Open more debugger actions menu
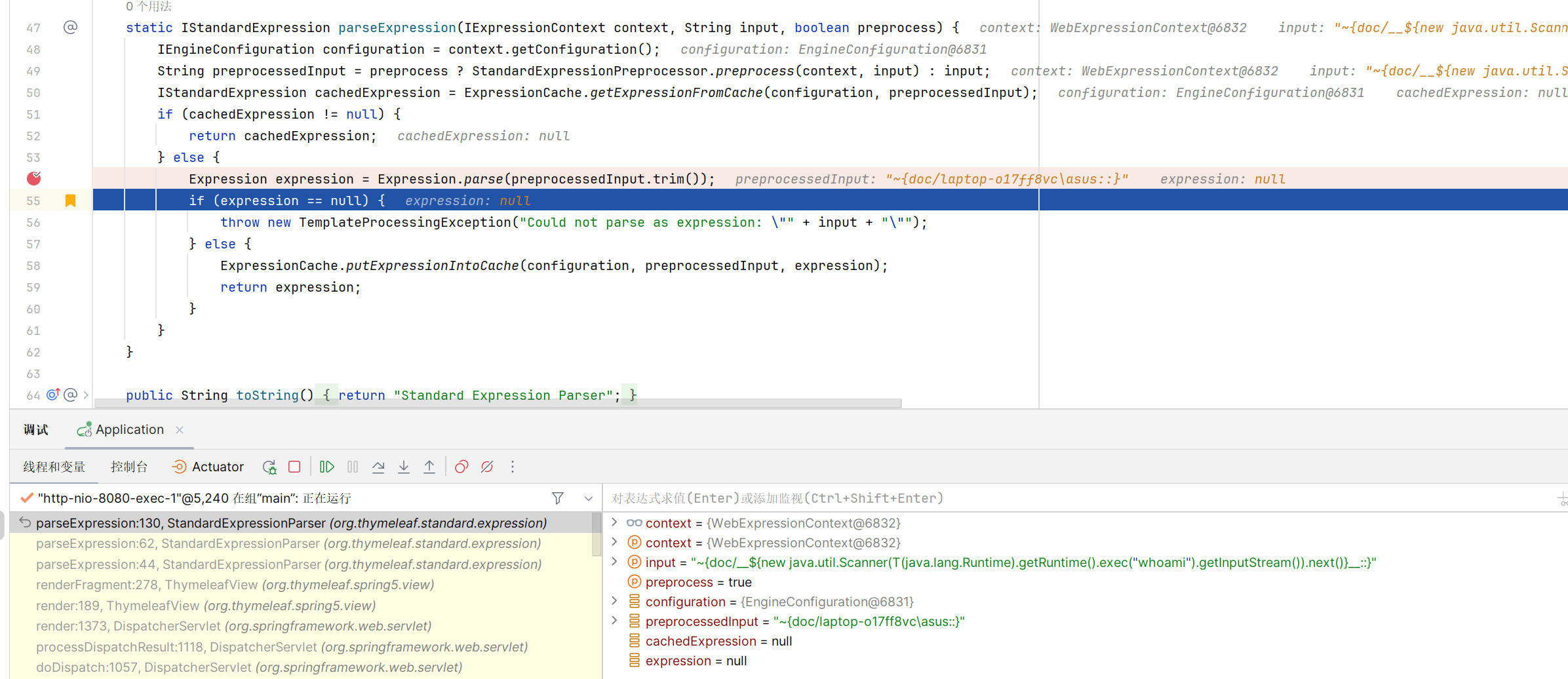This screenshot has width=1568, height=679. pos(513,467)
